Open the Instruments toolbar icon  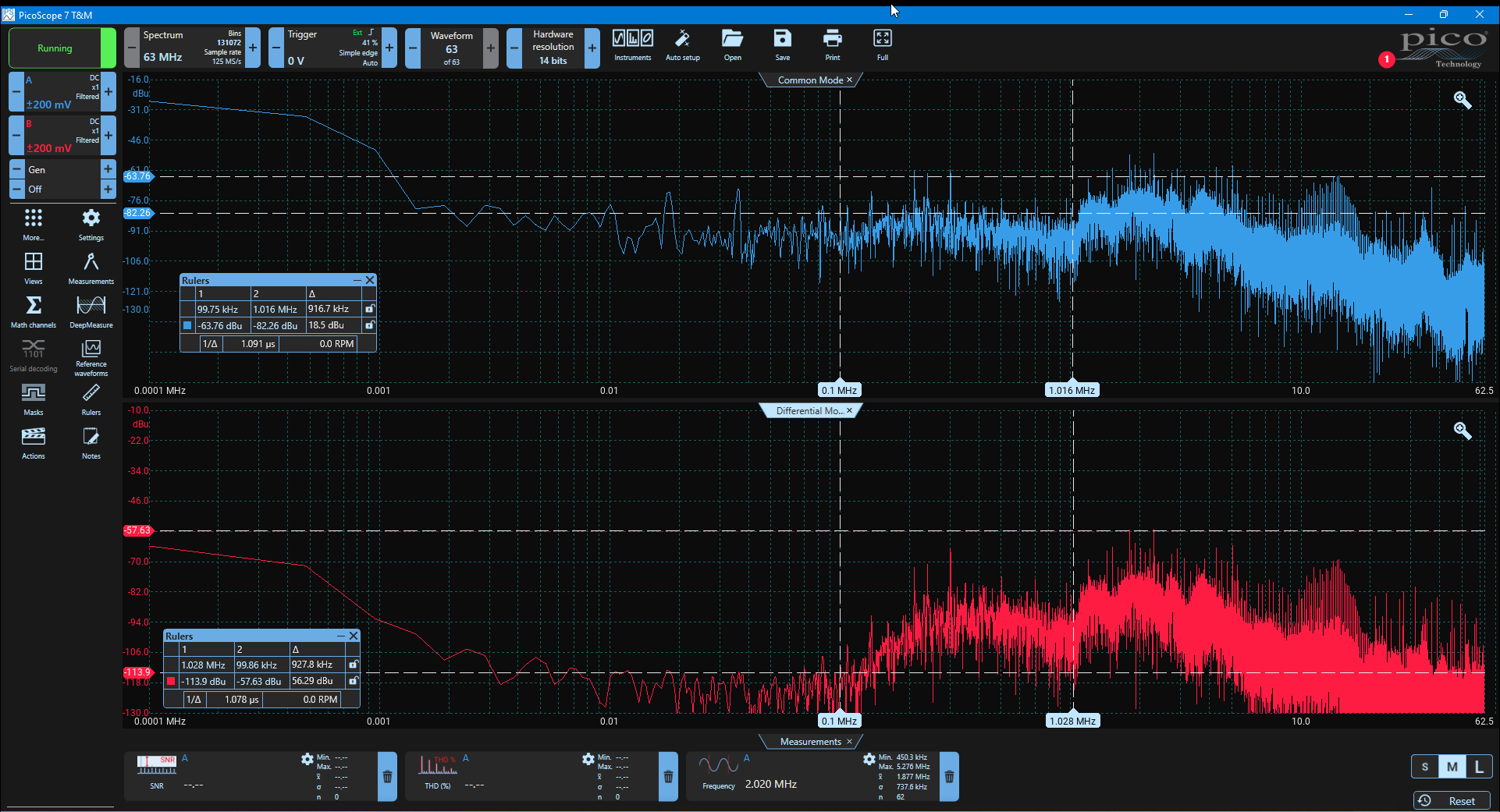click(632, 45)
